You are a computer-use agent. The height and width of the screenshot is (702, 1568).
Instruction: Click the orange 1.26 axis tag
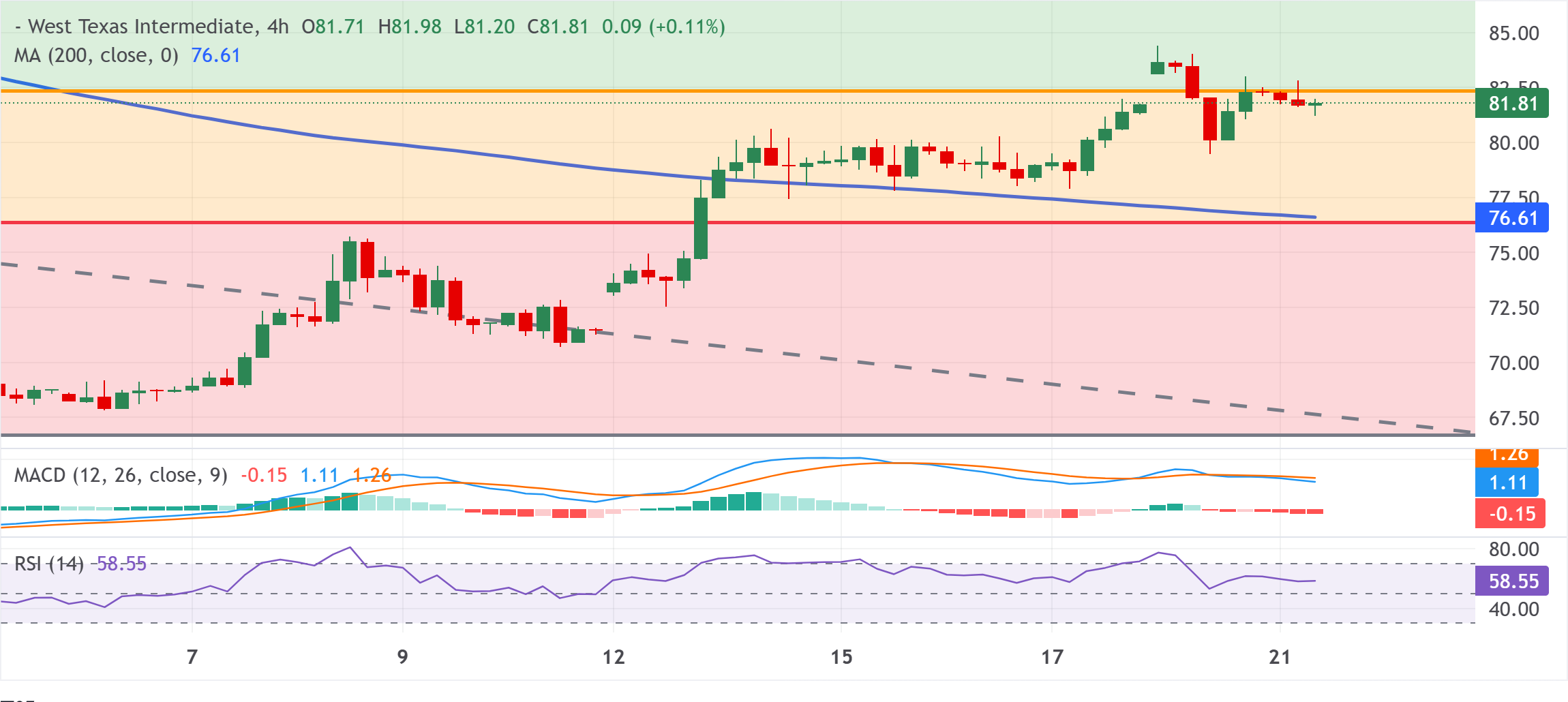point(1507,457)
